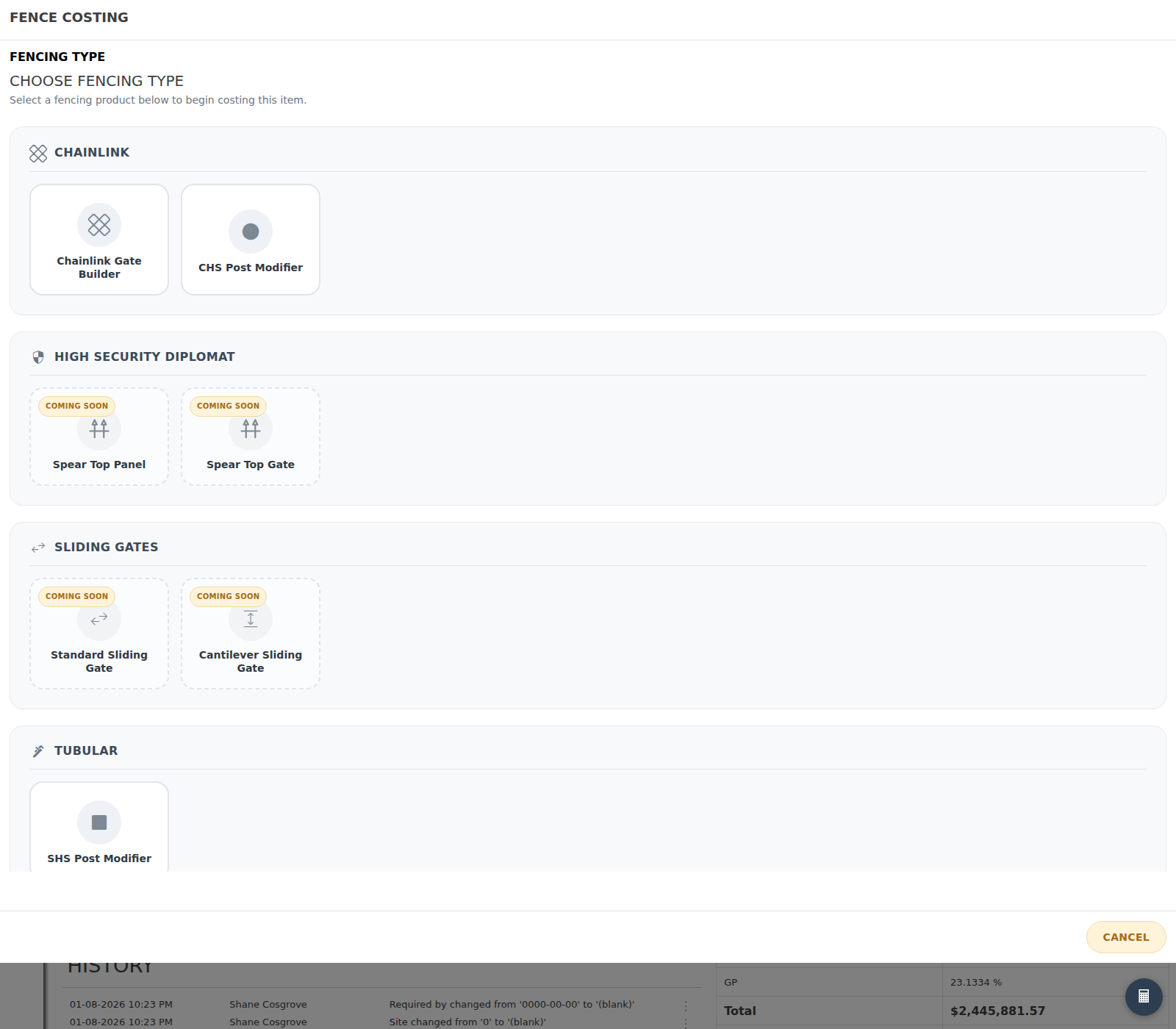This screenshot has width=1176, height=1029.
Task: Select the Spear Top Gate card
Action: coord(251,437)
